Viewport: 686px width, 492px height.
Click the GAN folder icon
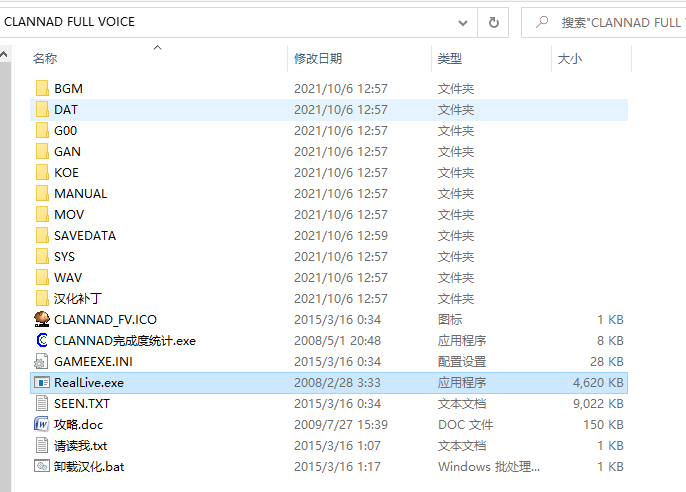pyautogui.click(x=42, y=151)
